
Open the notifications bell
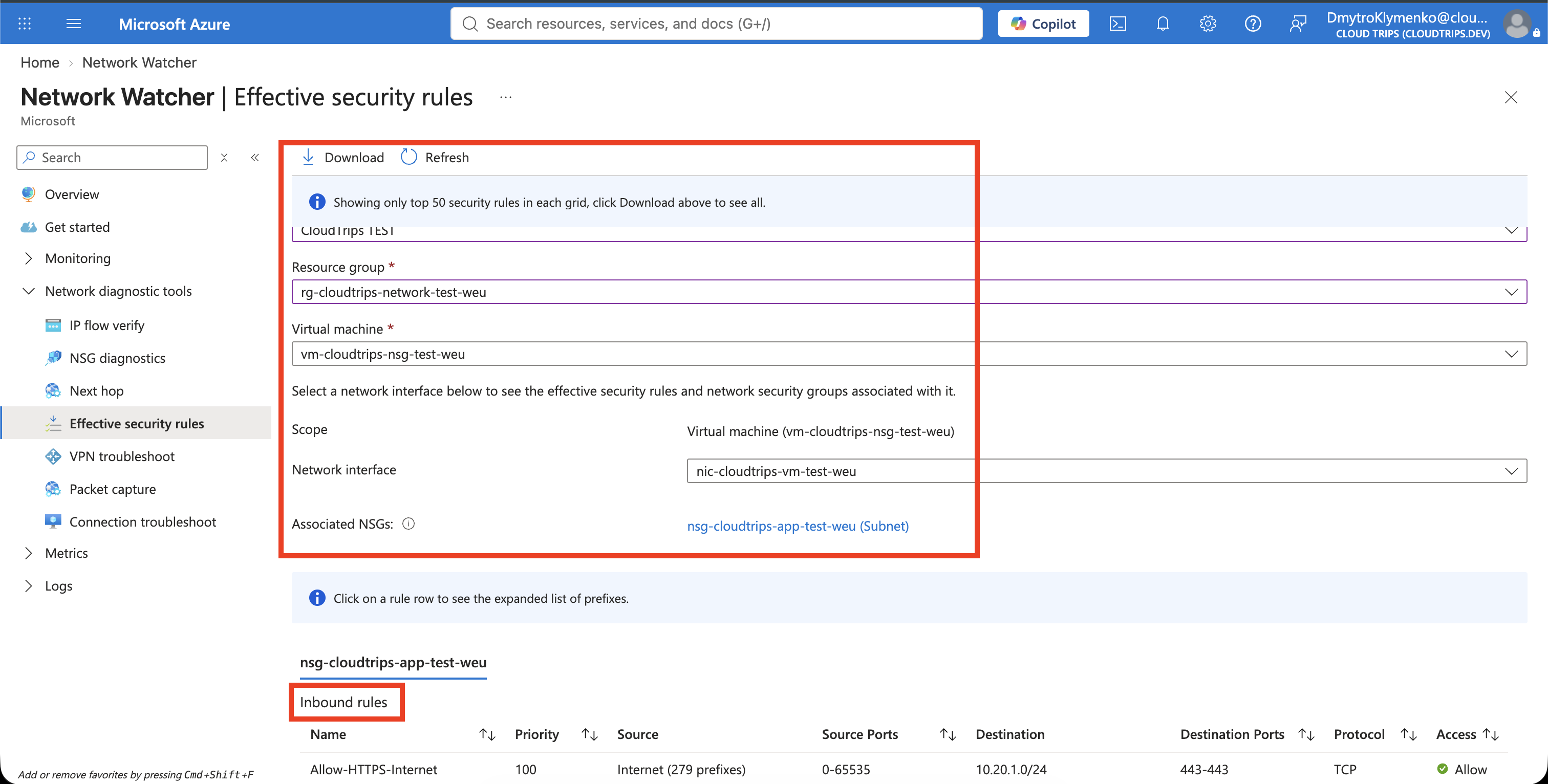(x=1163, y=24)
